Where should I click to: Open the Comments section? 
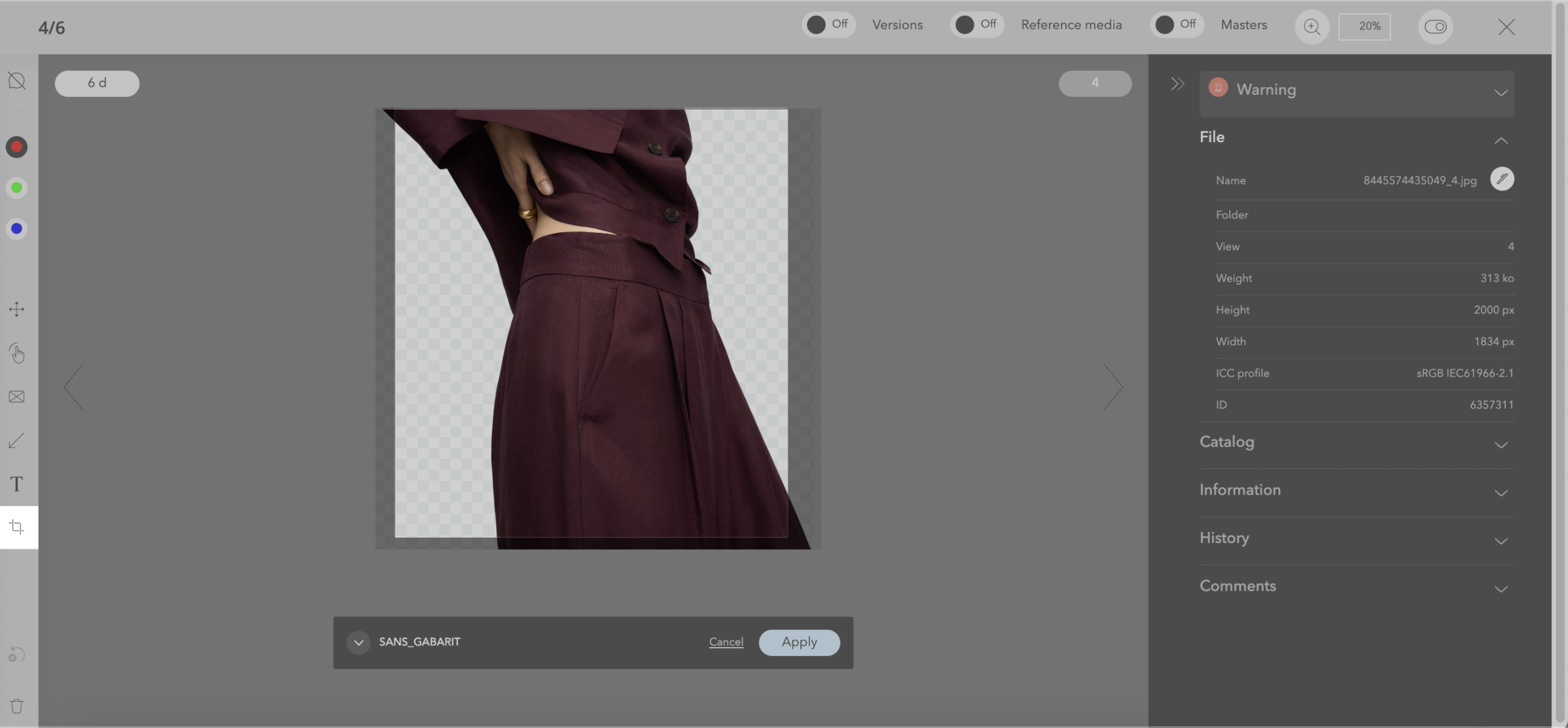point(1356,587)
